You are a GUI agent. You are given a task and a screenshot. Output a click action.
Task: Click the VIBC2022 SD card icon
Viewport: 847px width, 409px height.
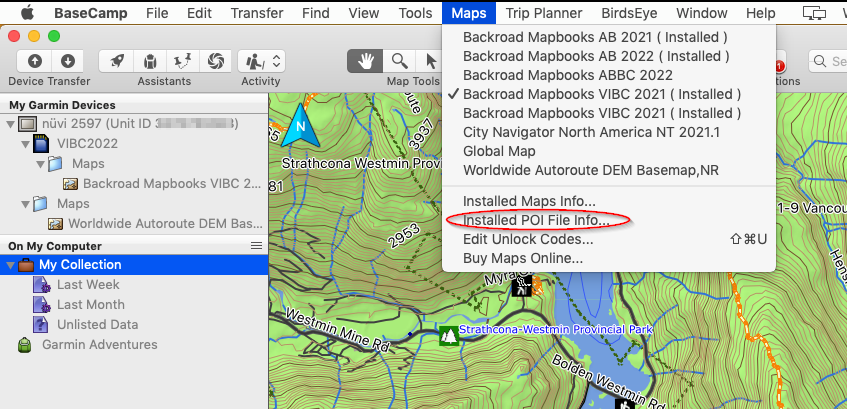[39, 144]
